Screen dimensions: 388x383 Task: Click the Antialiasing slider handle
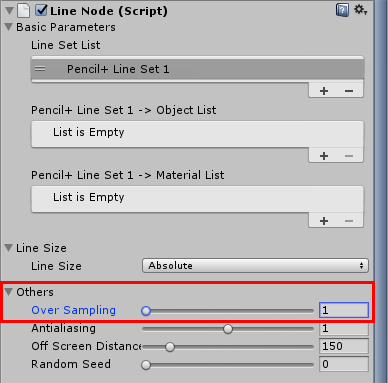(228, 329)
